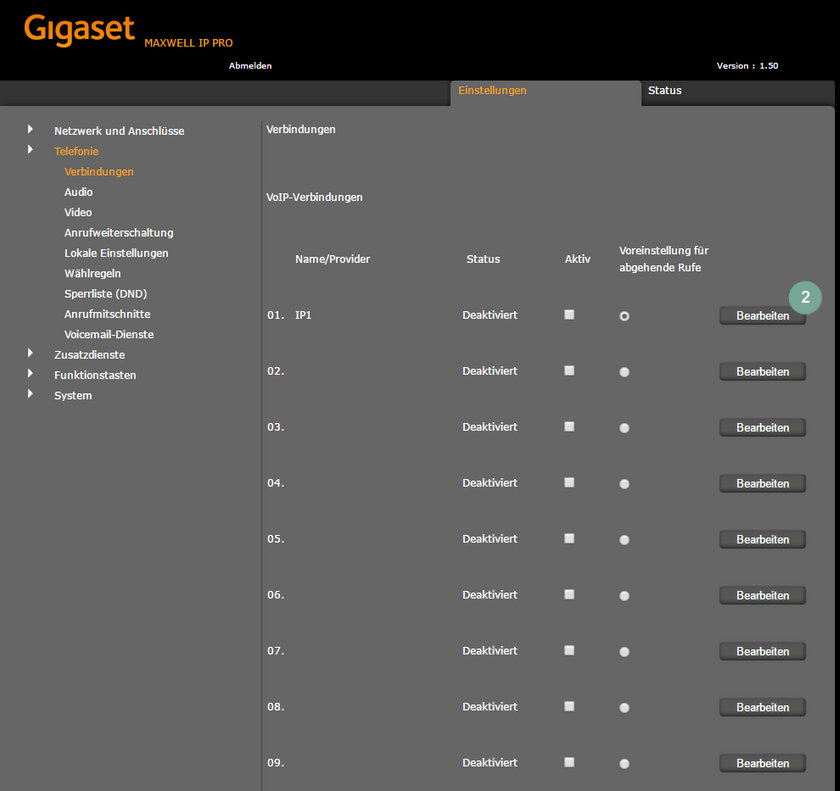Open the Anrufweiterschaltung page

tap(119, 232)
